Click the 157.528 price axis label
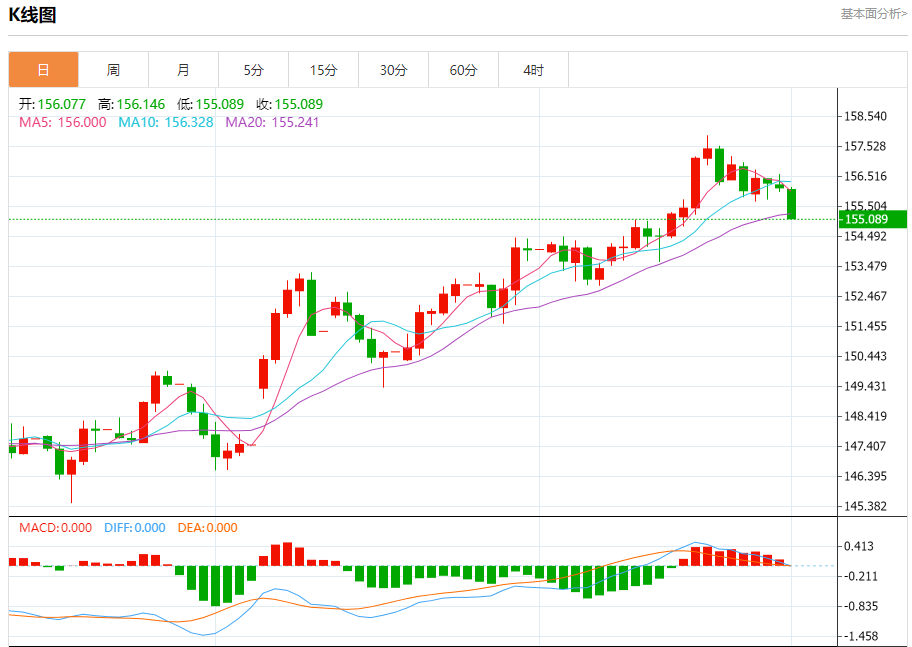912x647 pixels. [865, 146]
